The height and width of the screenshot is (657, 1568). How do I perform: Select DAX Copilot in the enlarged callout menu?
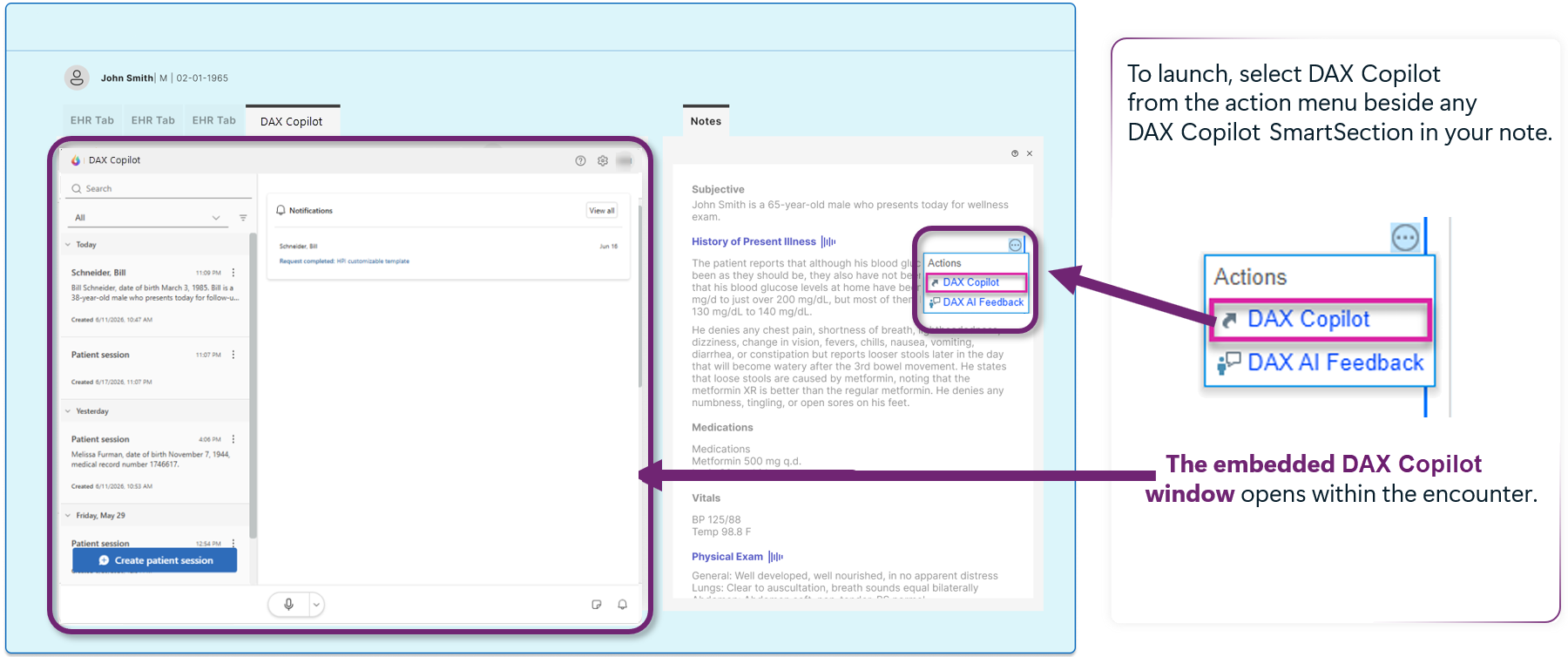click(1320, 320)
